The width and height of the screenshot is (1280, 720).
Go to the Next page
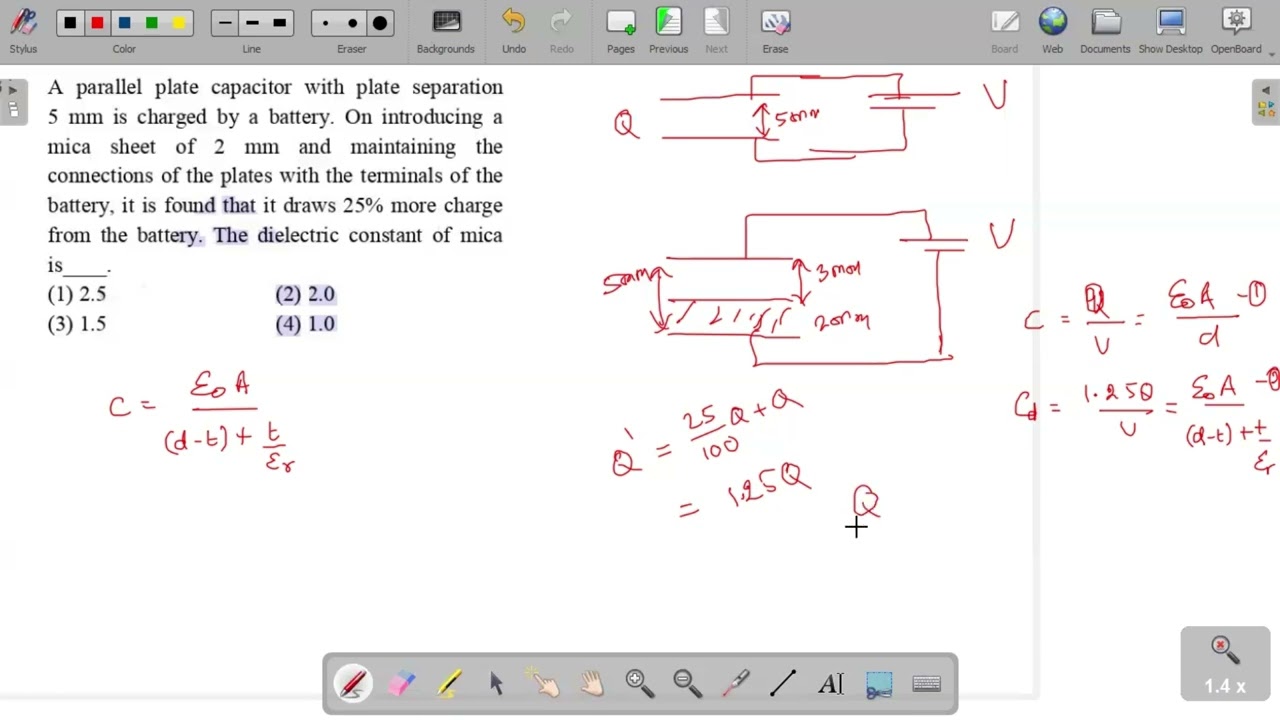717,31
